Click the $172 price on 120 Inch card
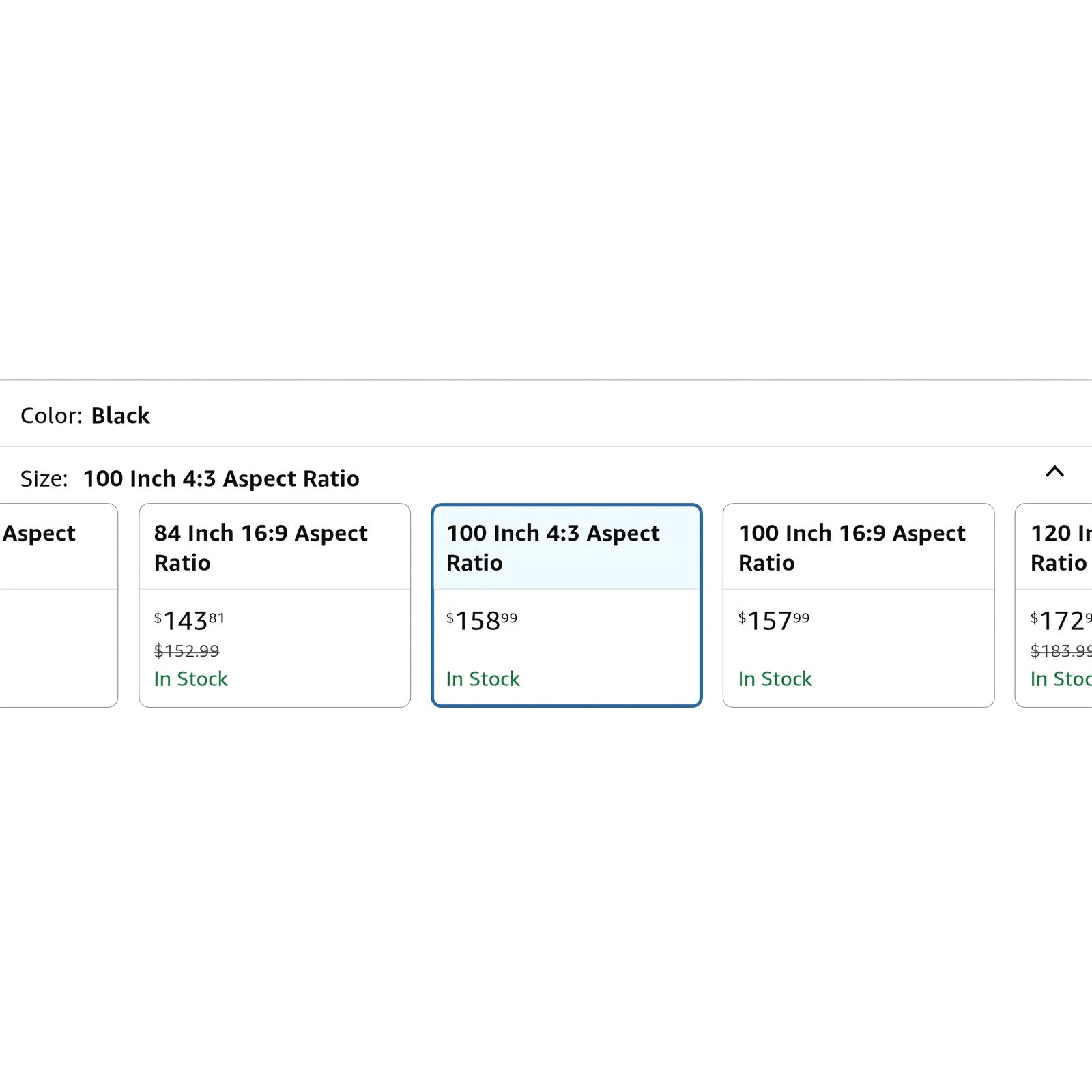Image resolution: width=1092 pixels, height=1092 pixels. pos(1060,620)
